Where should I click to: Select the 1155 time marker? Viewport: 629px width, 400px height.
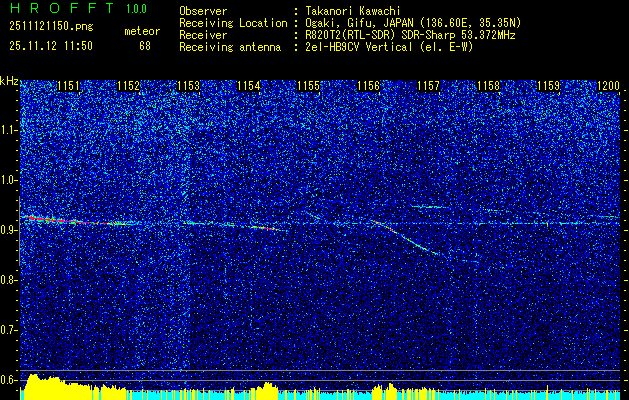click(x=308, y=87)
